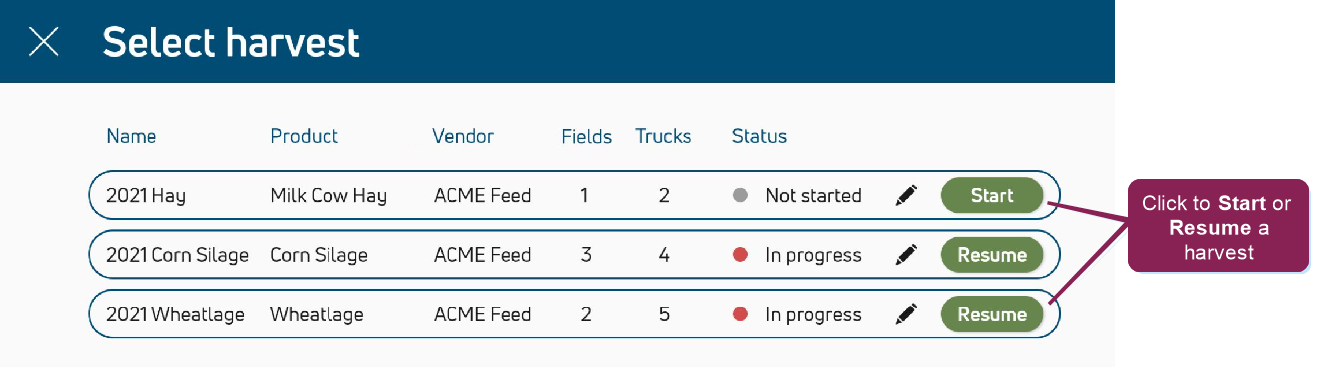Sort by the Name column header
Screen dimensions: 1326x367
click(x=131, y=136)
